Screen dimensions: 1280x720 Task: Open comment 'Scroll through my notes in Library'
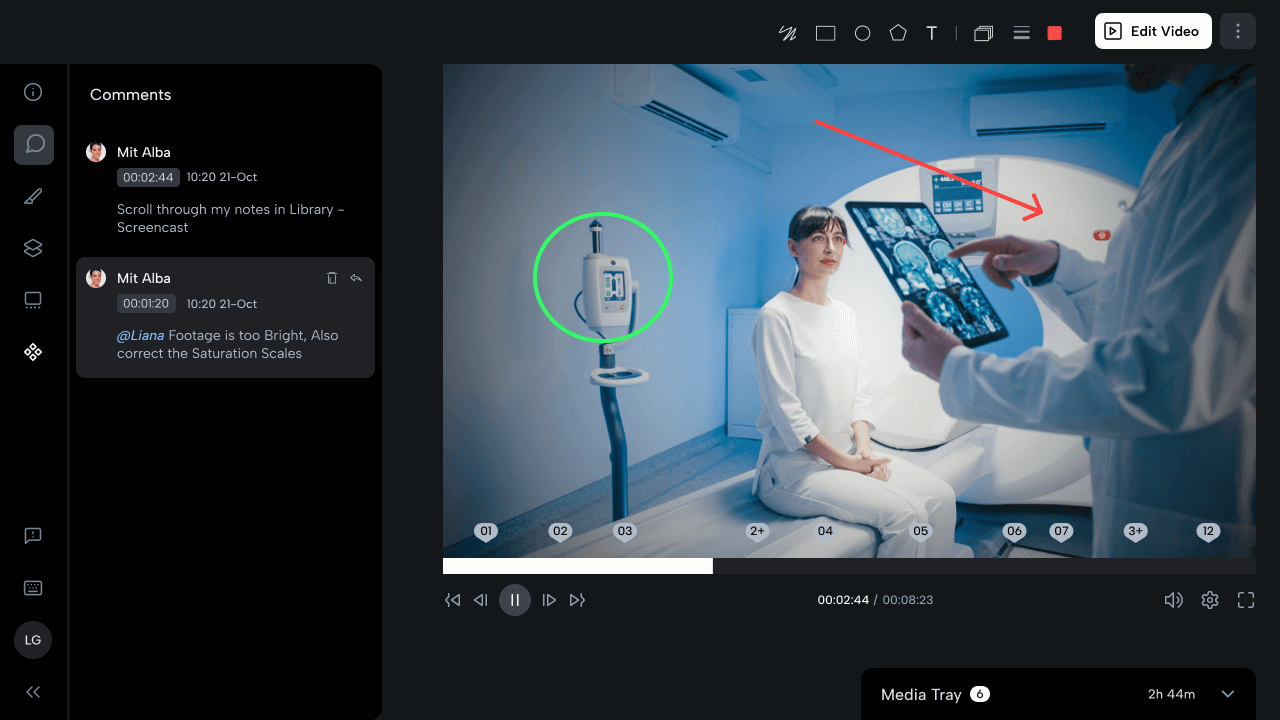[x=230, y=218]
